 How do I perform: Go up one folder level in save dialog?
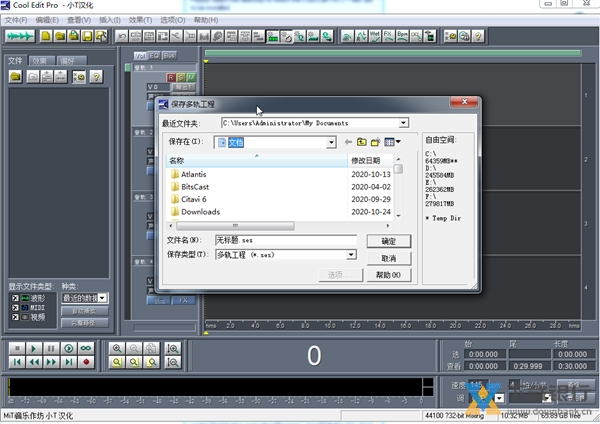coord(362,142)
